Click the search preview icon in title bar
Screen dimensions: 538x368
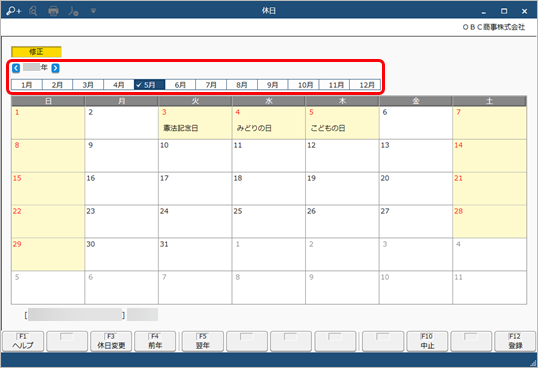pyautogui.click(x=33, y=11)
